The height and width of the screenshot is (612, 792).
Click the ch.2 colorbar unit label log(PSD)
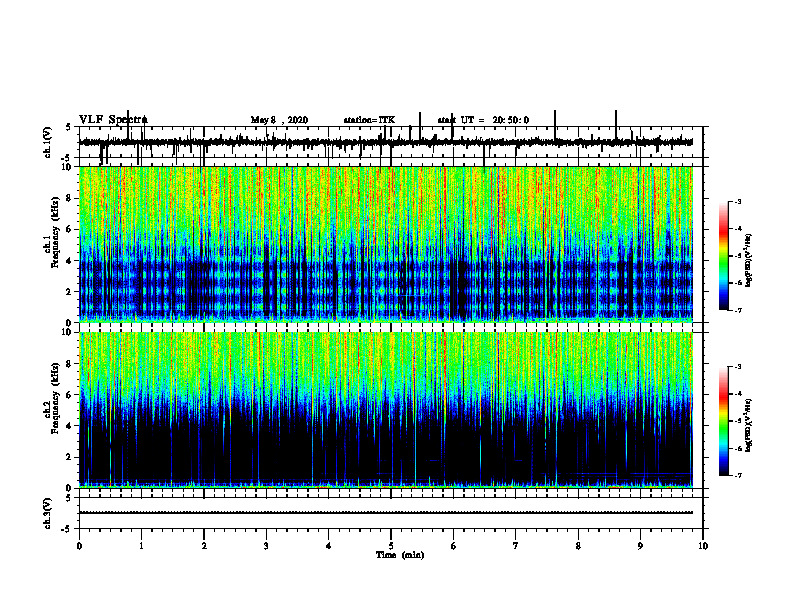pos(749,425)
